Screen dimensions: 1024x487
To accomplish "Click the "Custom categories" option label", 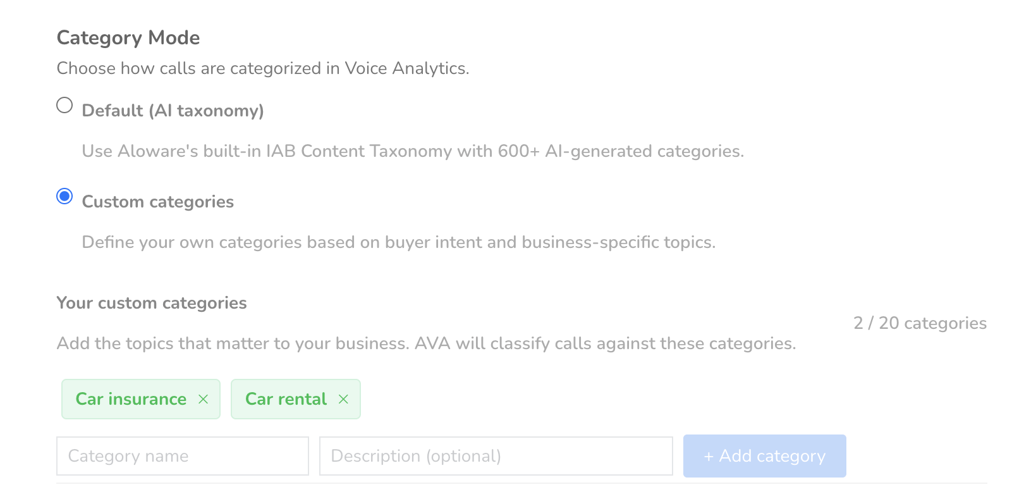I will 158,202.
